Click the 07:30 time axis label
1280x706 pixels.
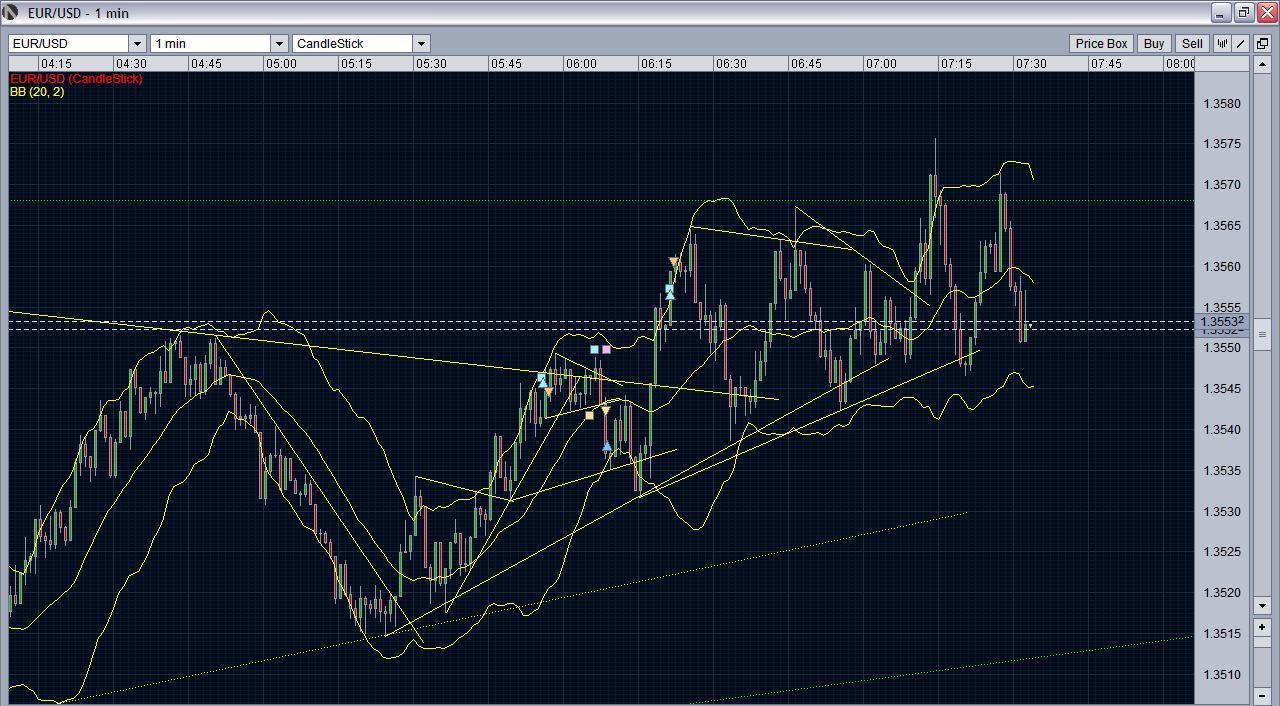[1031, 64]
